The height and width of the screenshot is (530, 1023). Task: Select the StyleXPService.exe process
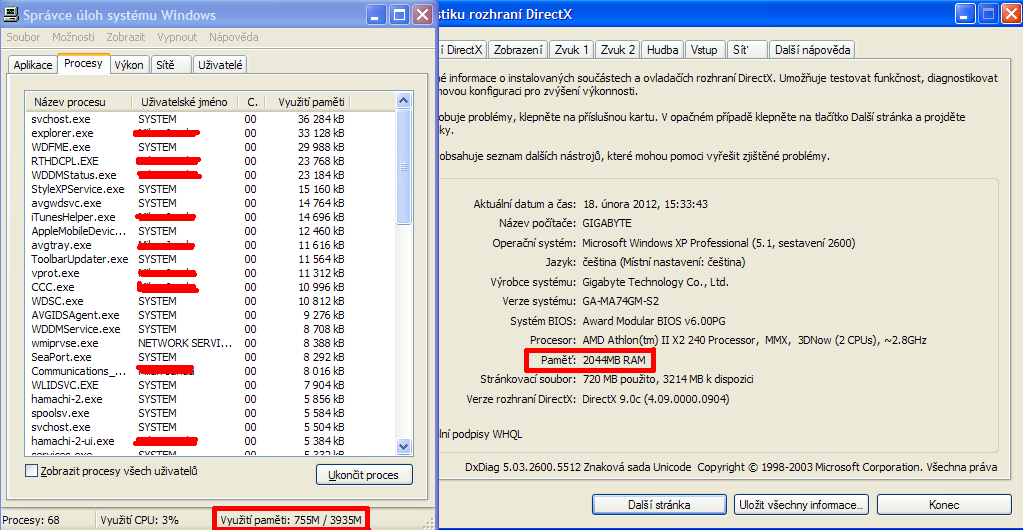[210, 189]
